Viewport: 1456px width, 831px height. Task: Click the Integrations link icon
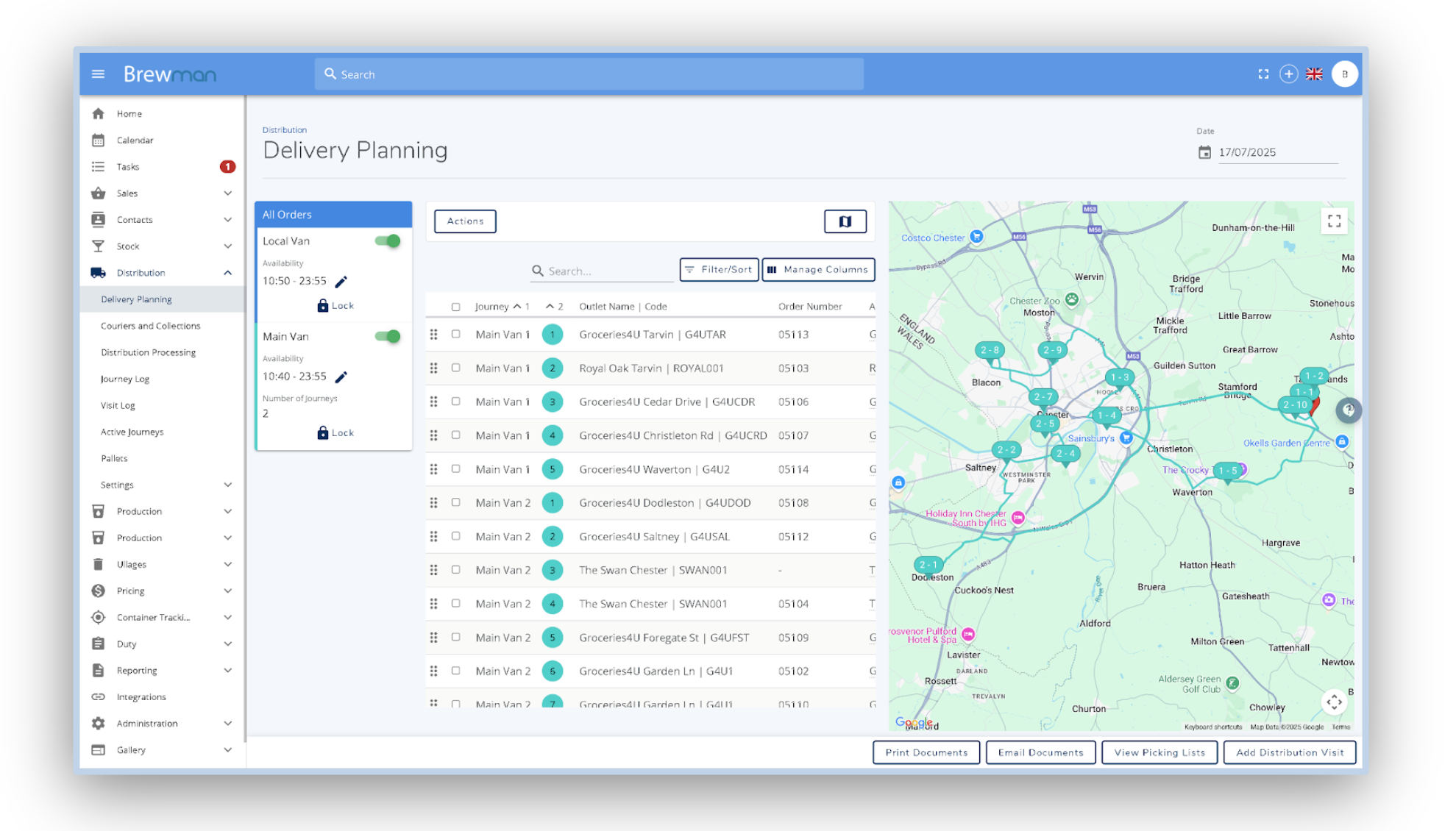(98, 697)
